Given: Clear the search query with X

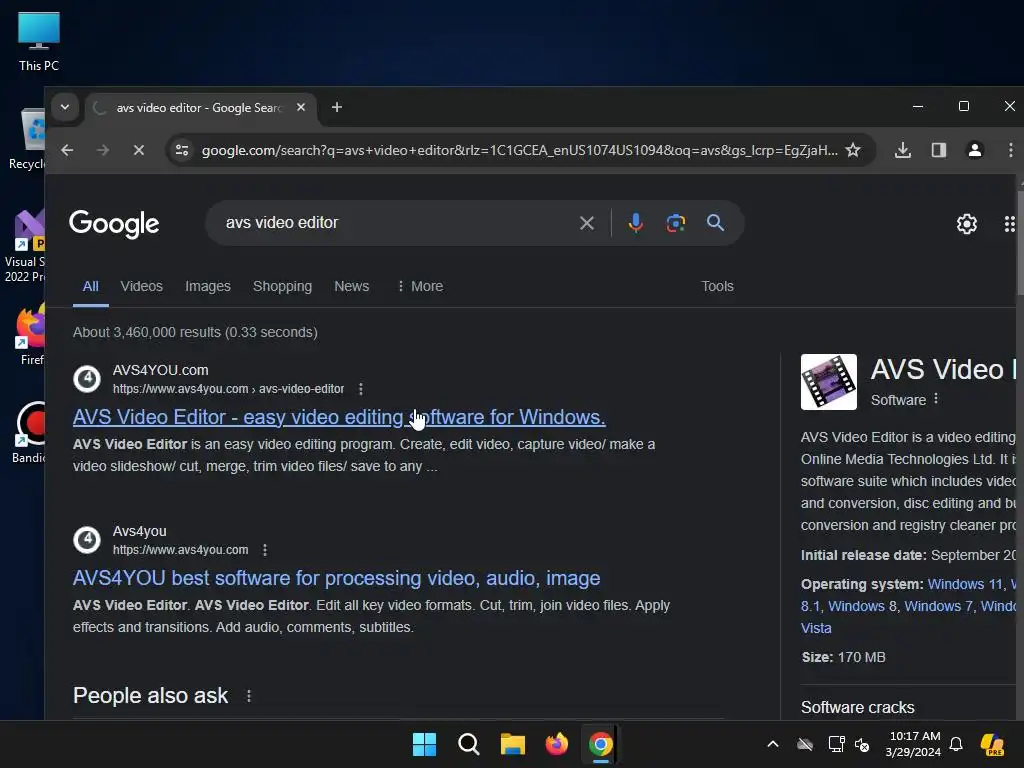Looking at the screenshot, I should (x=587, y=223).
